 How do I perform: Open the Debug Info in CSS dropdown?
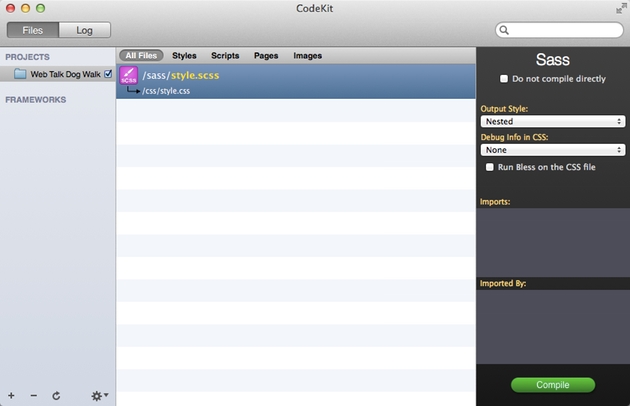pos(553,150)
